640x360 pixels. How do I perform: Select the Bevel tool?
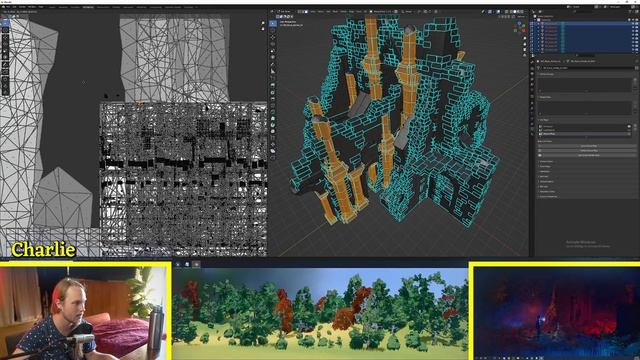point(273,99)
